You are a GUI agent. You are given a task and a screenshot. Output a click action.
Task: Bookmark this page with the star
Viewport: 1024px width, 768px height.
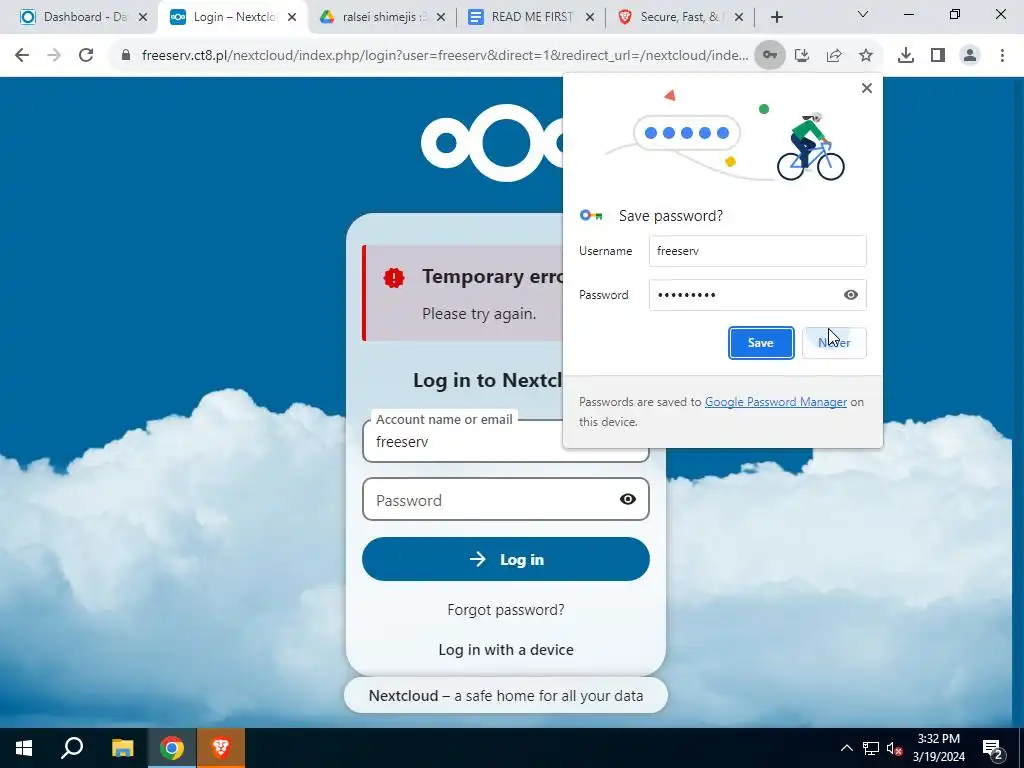point(866,56)
